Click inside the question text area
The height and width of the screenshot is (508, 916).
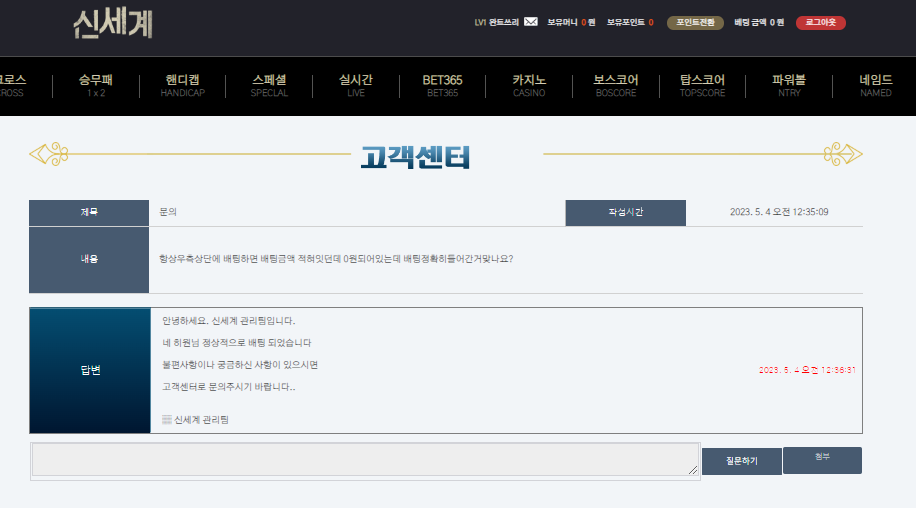(365, 459)
